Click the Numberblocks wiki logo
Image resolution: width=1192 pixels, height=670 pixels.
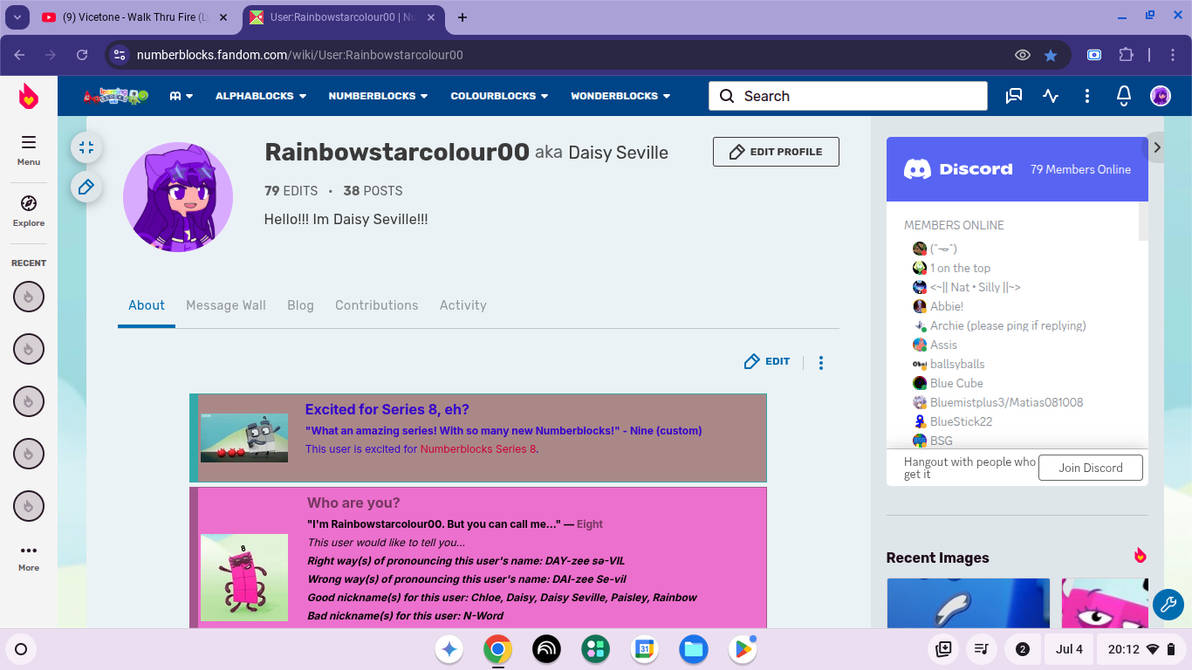click(116, 96)
